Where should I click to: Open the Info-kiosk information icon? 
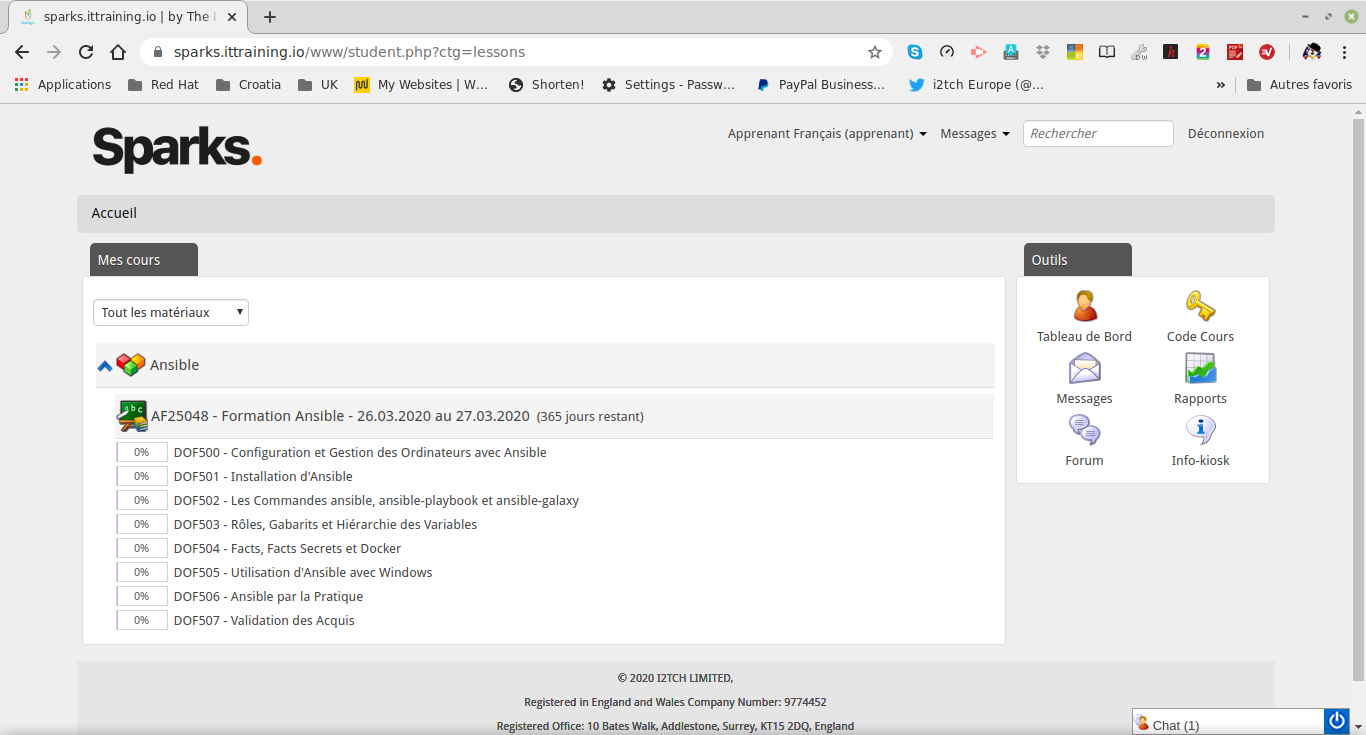coord(1200,430)
